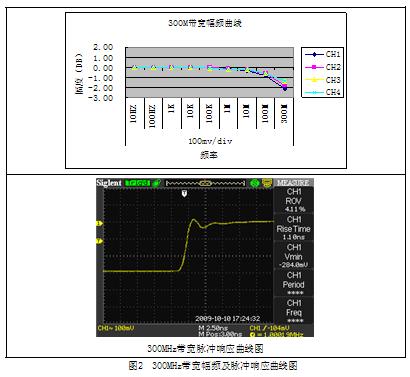410x377 pixels.
Task: Click the green run status indicator
Action: pyautogui.click(x=137, y=183)
